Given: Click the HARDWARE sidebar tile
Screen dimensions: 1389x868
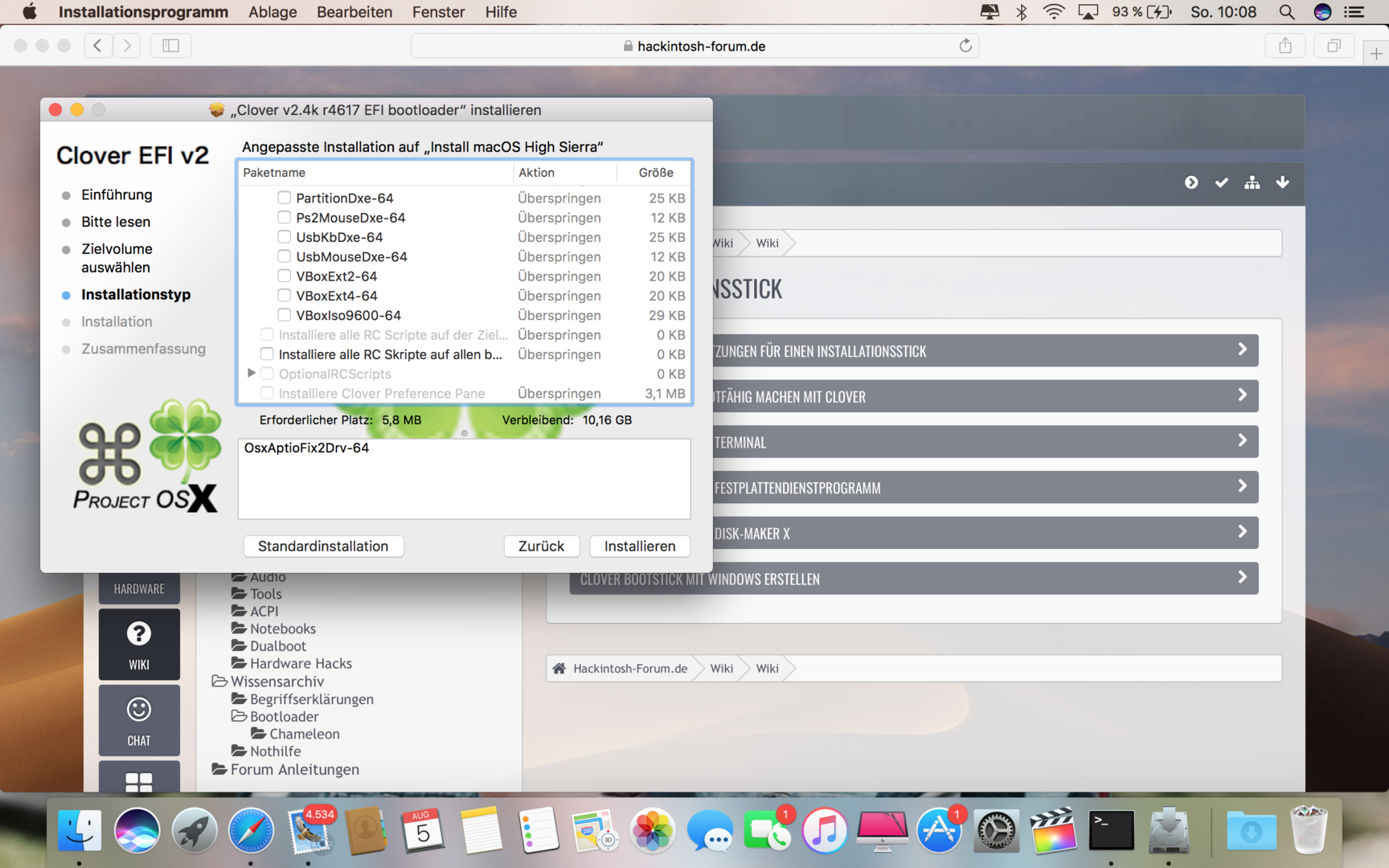Looking at the screenshot, I should click(x=139, y=588).
